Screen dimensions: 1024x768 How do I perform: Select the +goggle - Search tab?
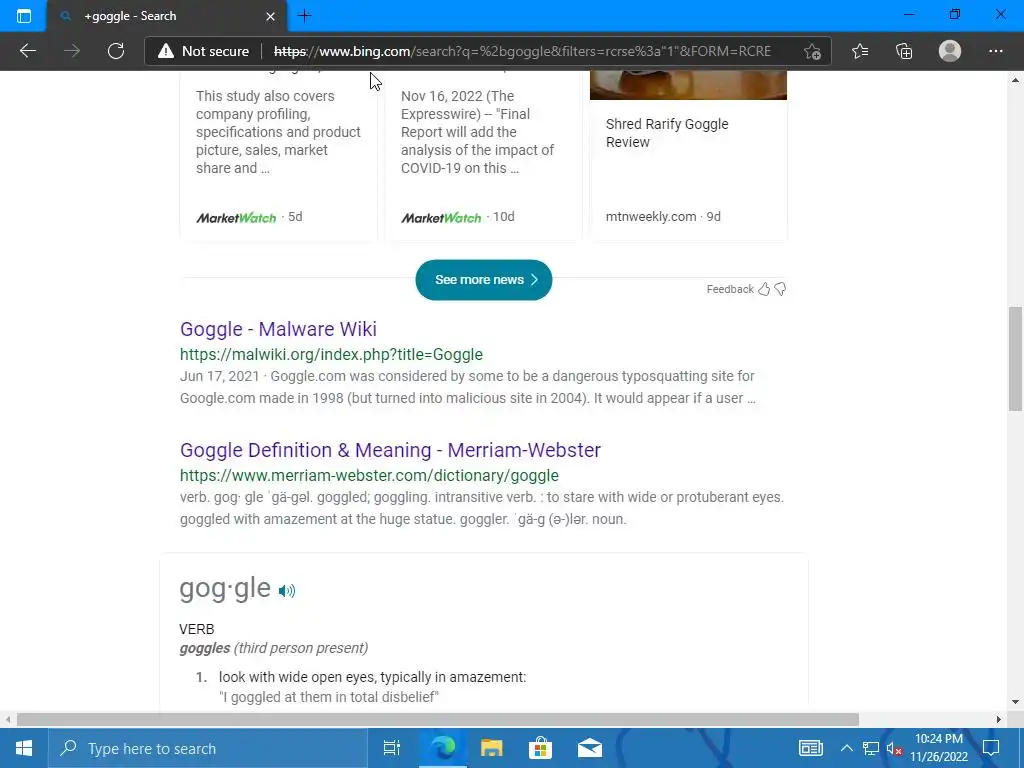[x=167, y=16]
